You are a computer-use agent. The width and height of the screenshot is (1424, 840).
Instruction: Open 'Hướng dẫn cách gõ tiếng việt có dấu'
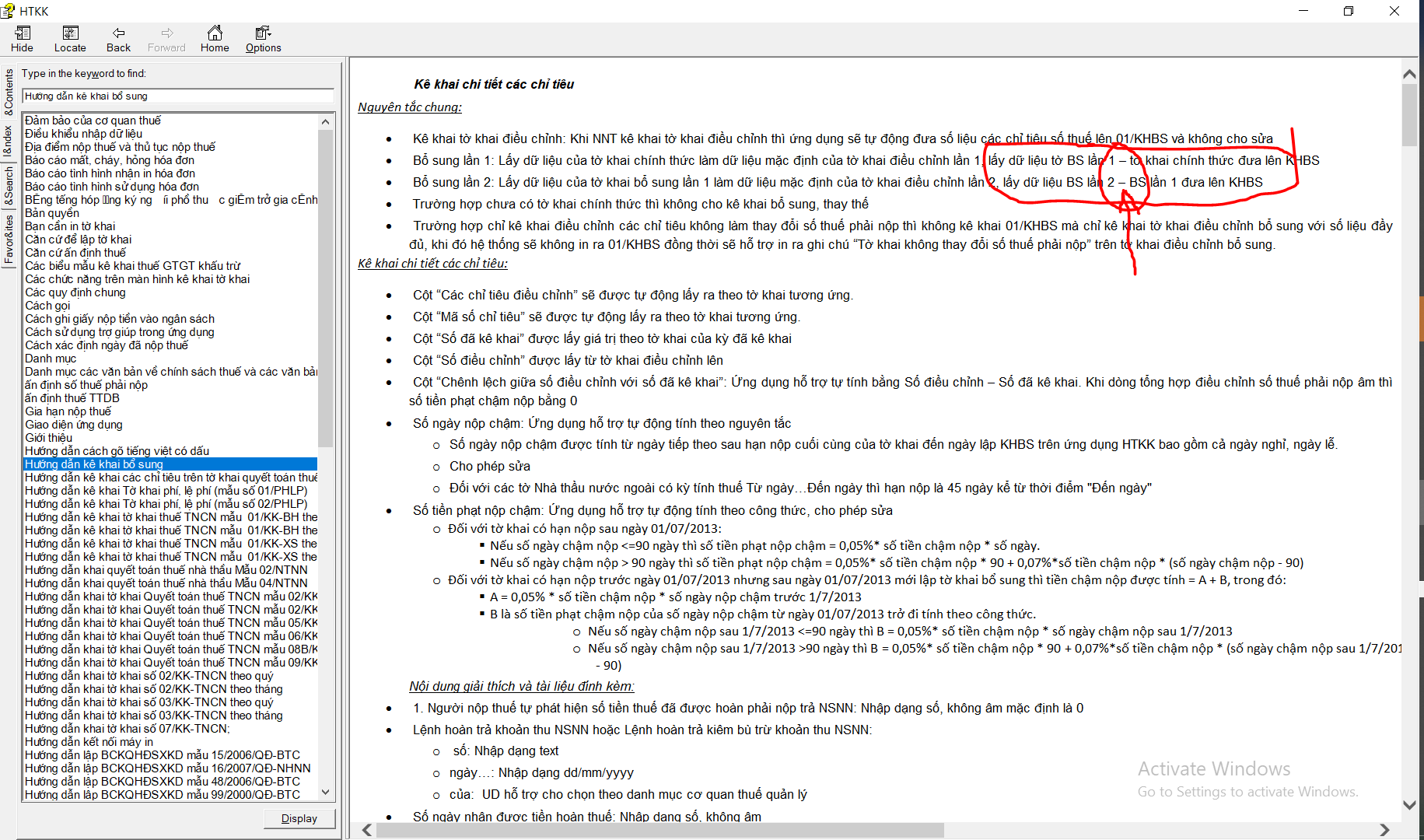(117, 451)
